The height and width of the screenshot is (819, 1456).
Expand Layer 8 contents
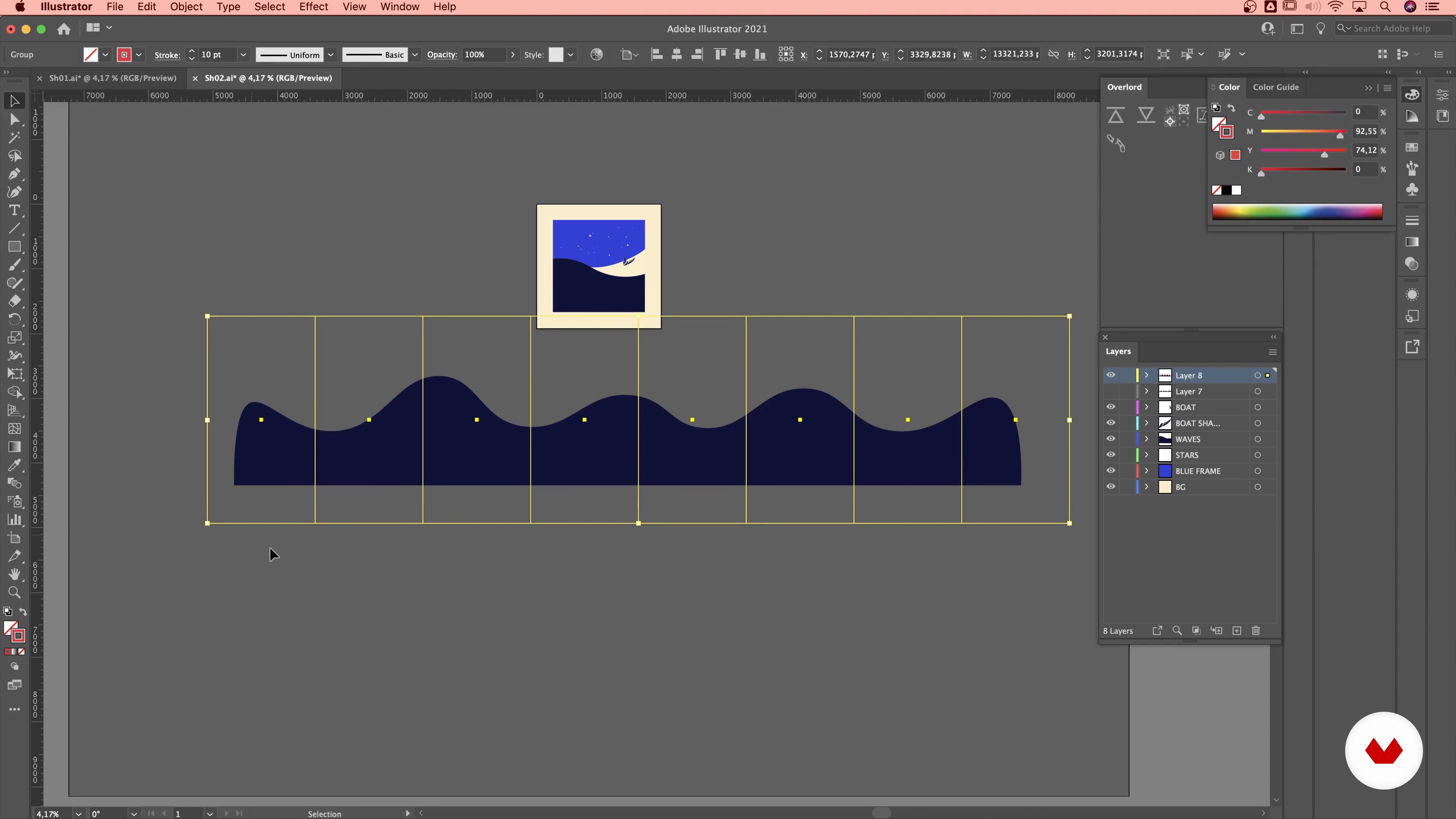pos(1146,375)
